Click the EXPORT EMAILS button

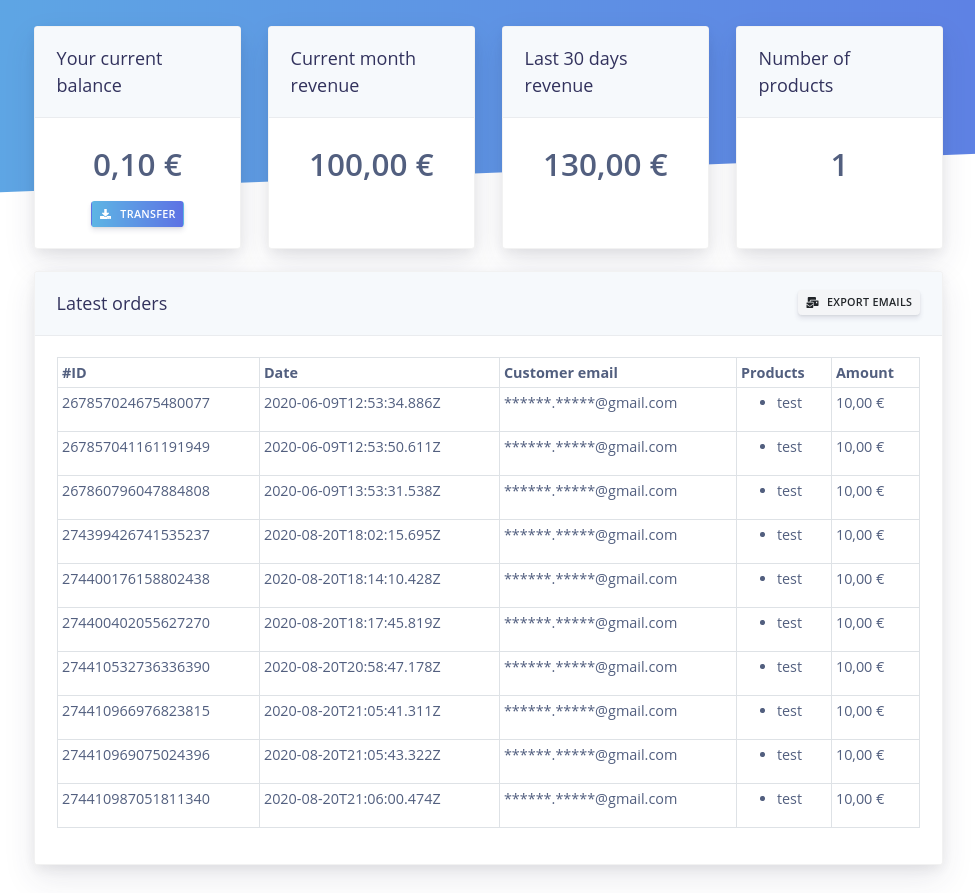(859, 302)
